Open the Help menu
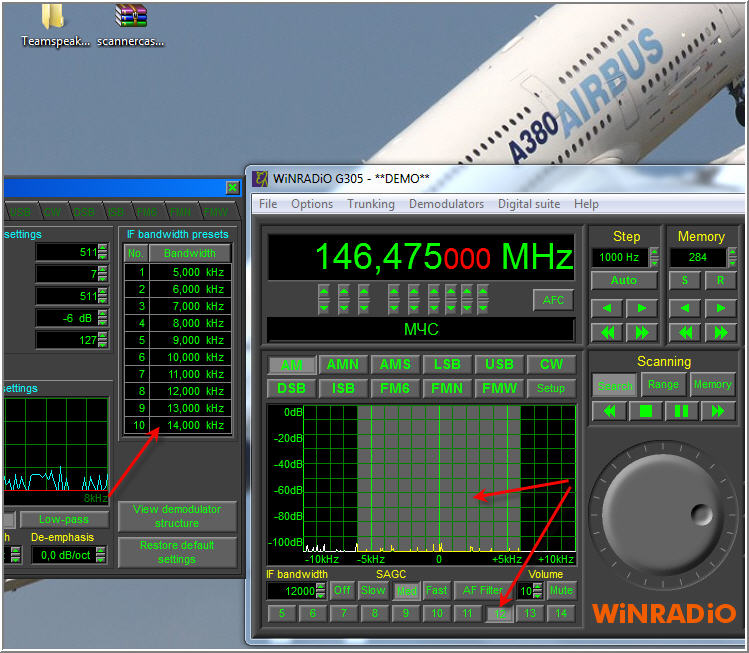 click(x=586, y=204)
